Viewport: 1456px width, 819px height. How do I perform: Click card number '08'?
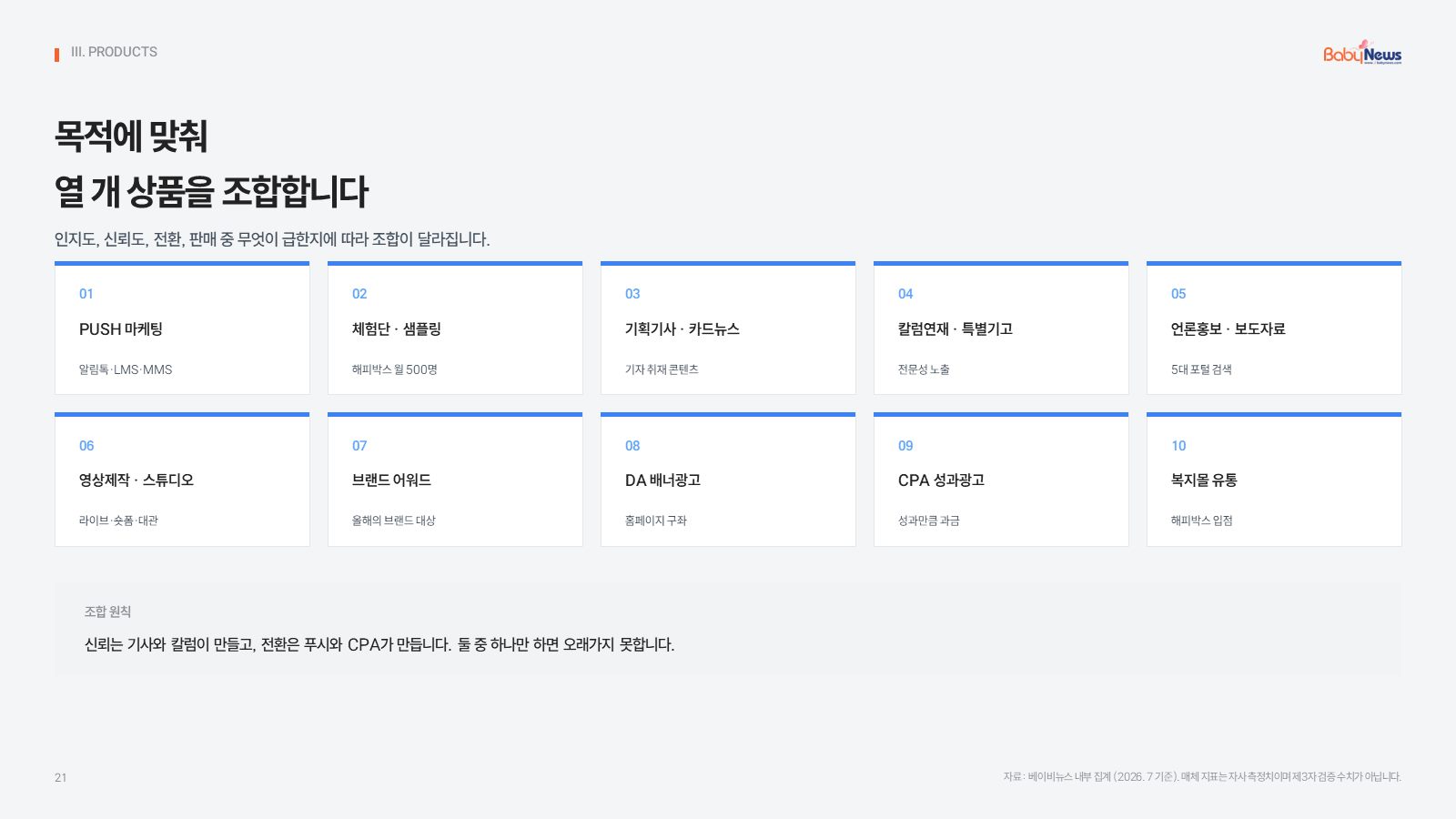[x=632, y=446]
